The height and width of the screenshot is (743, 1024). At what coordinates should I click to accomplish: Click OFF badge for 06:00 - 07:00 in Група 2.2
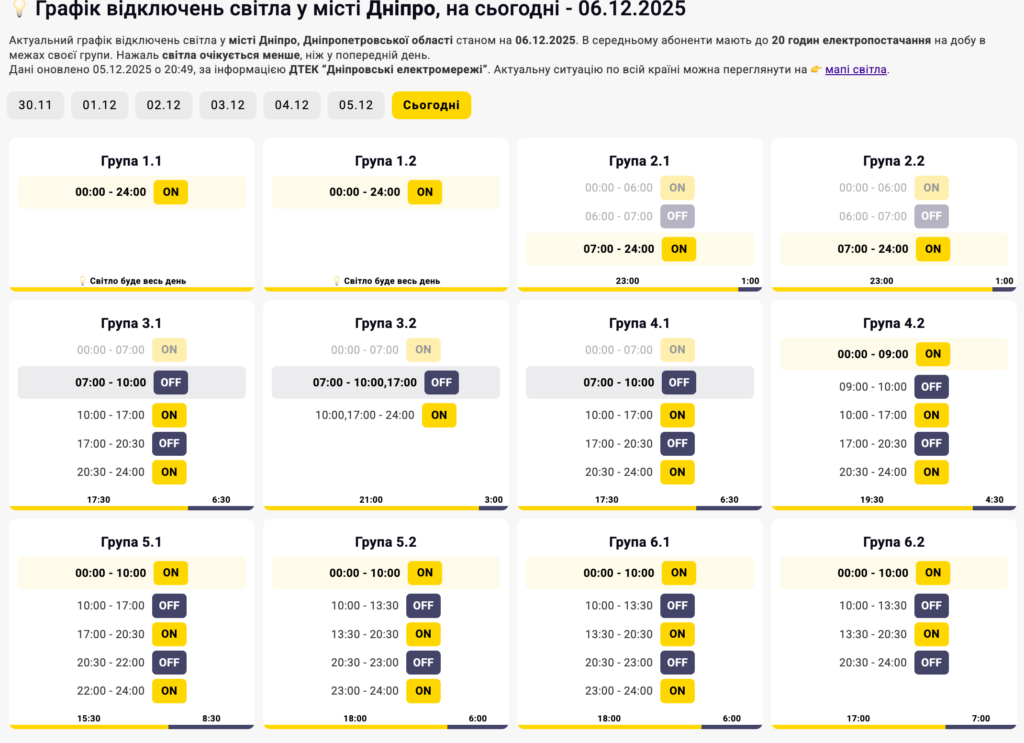(931, 216)
